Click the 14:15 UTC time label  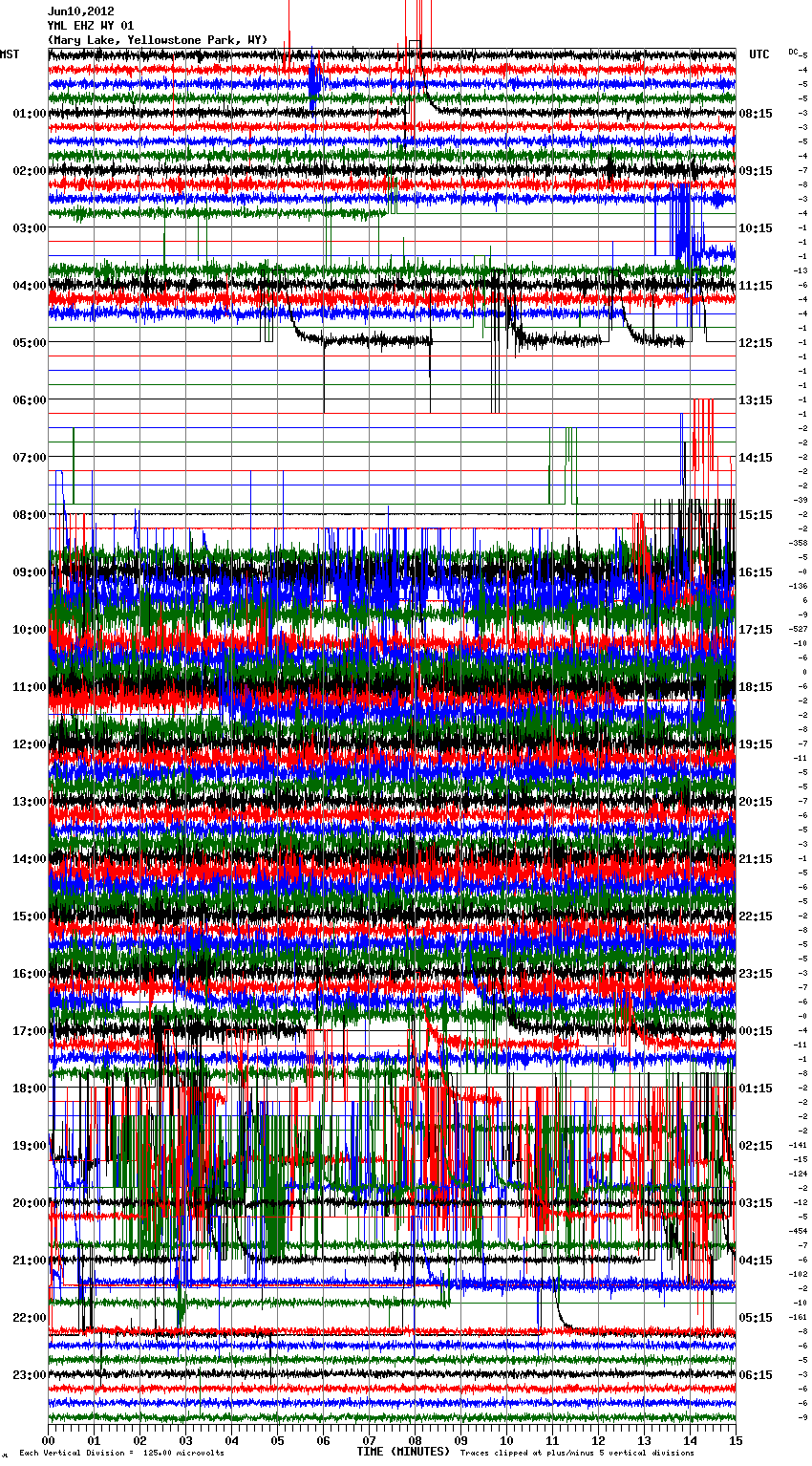click(756, 458)
